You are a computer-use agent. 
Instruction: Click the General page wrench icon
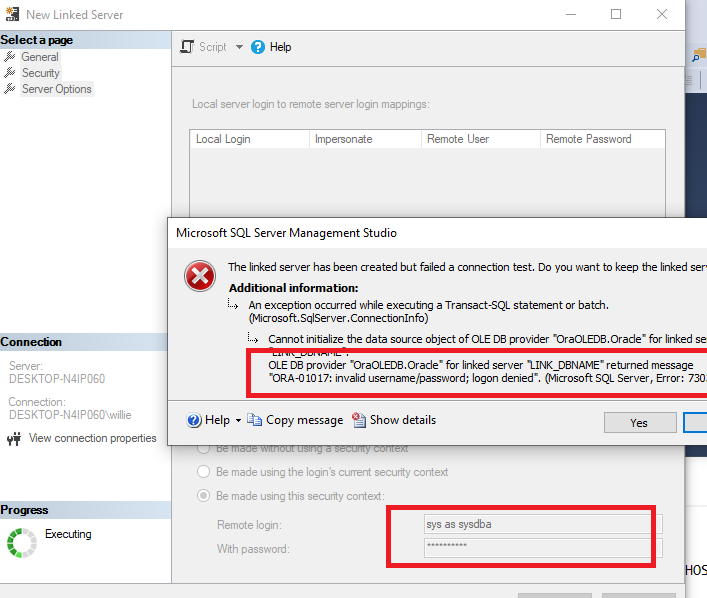coord(9,56)
